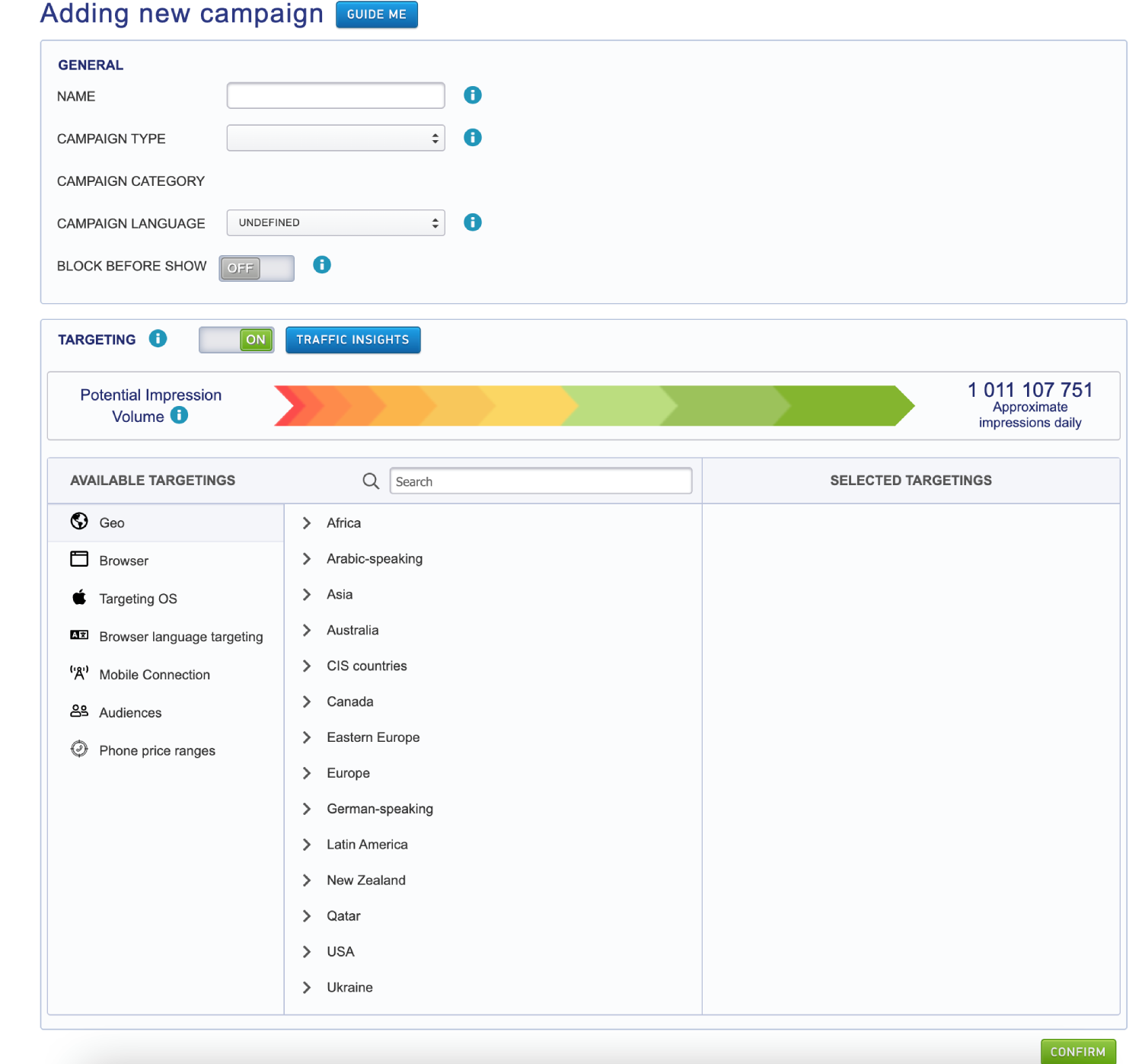1142x1064 pixels.
Task: Click the Africa label
Action: (x=344, y=523)
